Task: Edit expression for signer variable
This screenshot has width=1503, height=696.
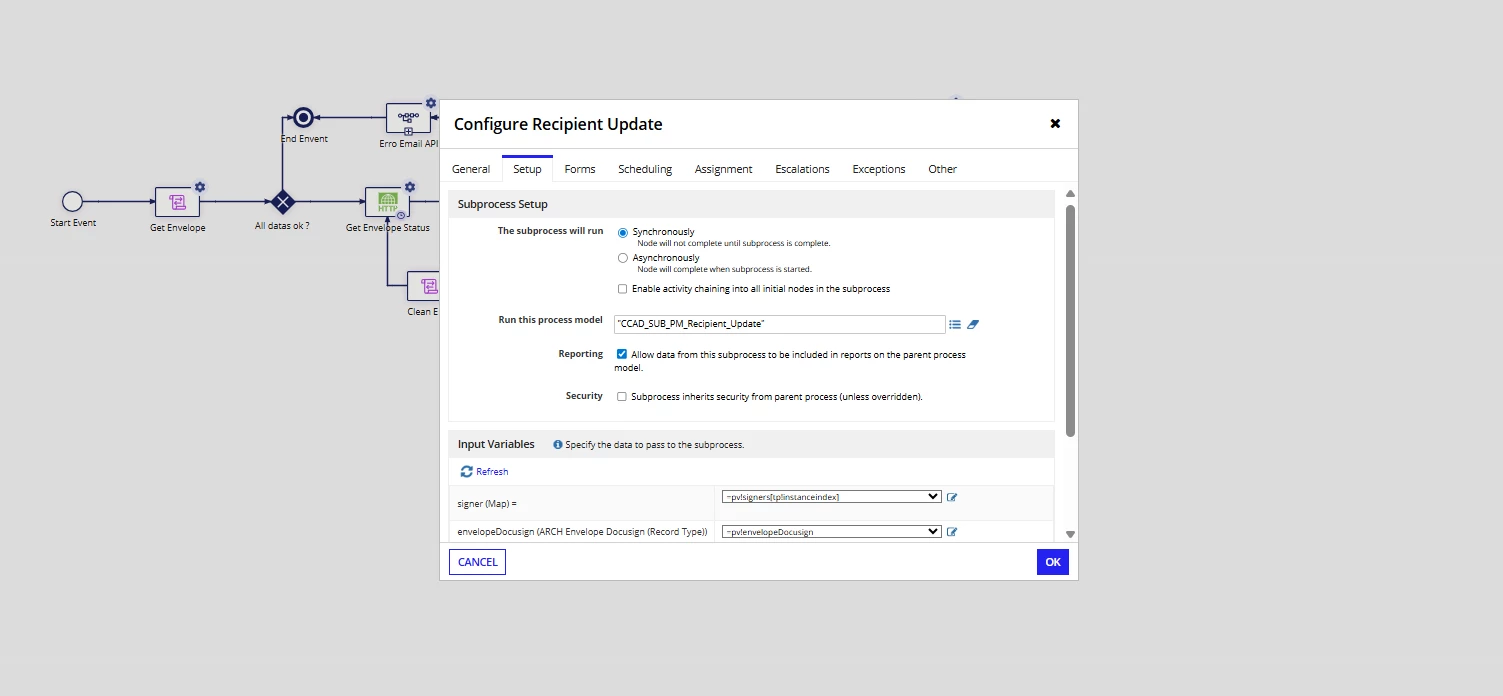Action: pos(952,497)
